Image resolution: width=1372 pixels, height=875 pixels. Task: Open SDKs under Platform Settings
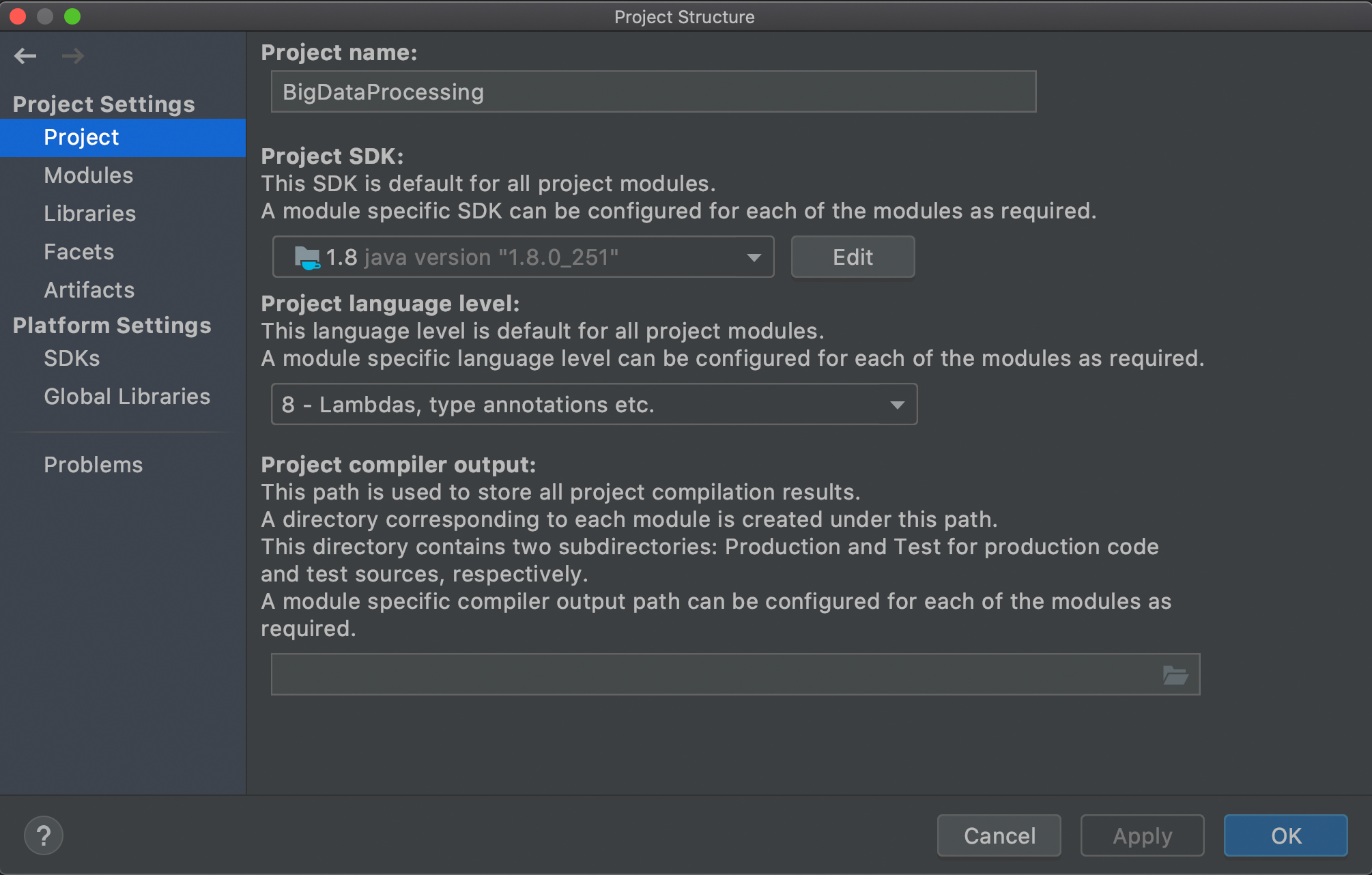(x=72, y=358)
